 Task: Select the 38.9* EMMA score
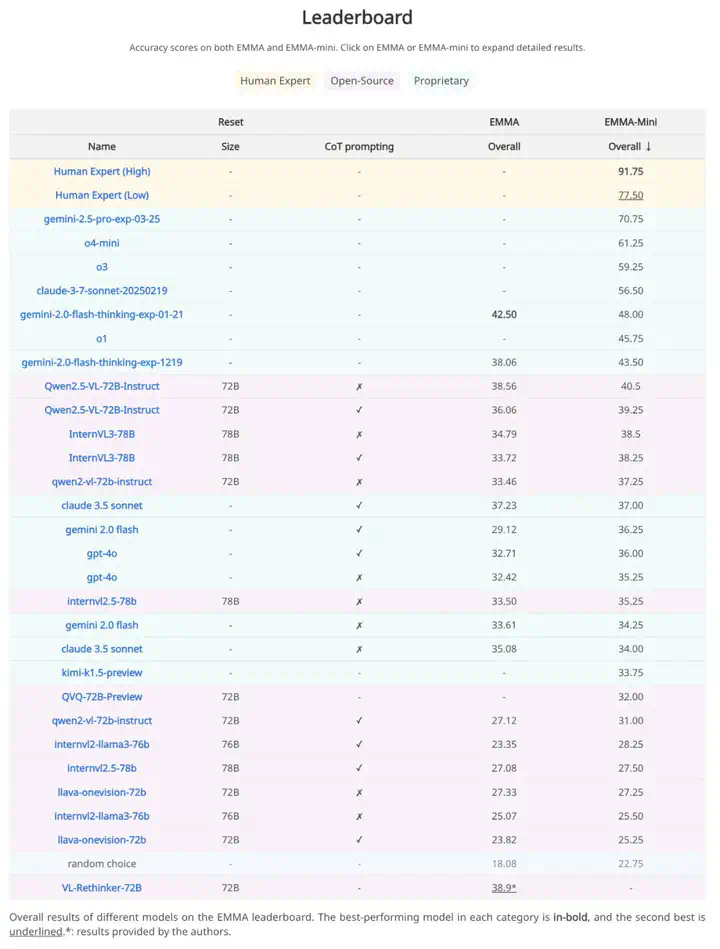pos(504,888)
